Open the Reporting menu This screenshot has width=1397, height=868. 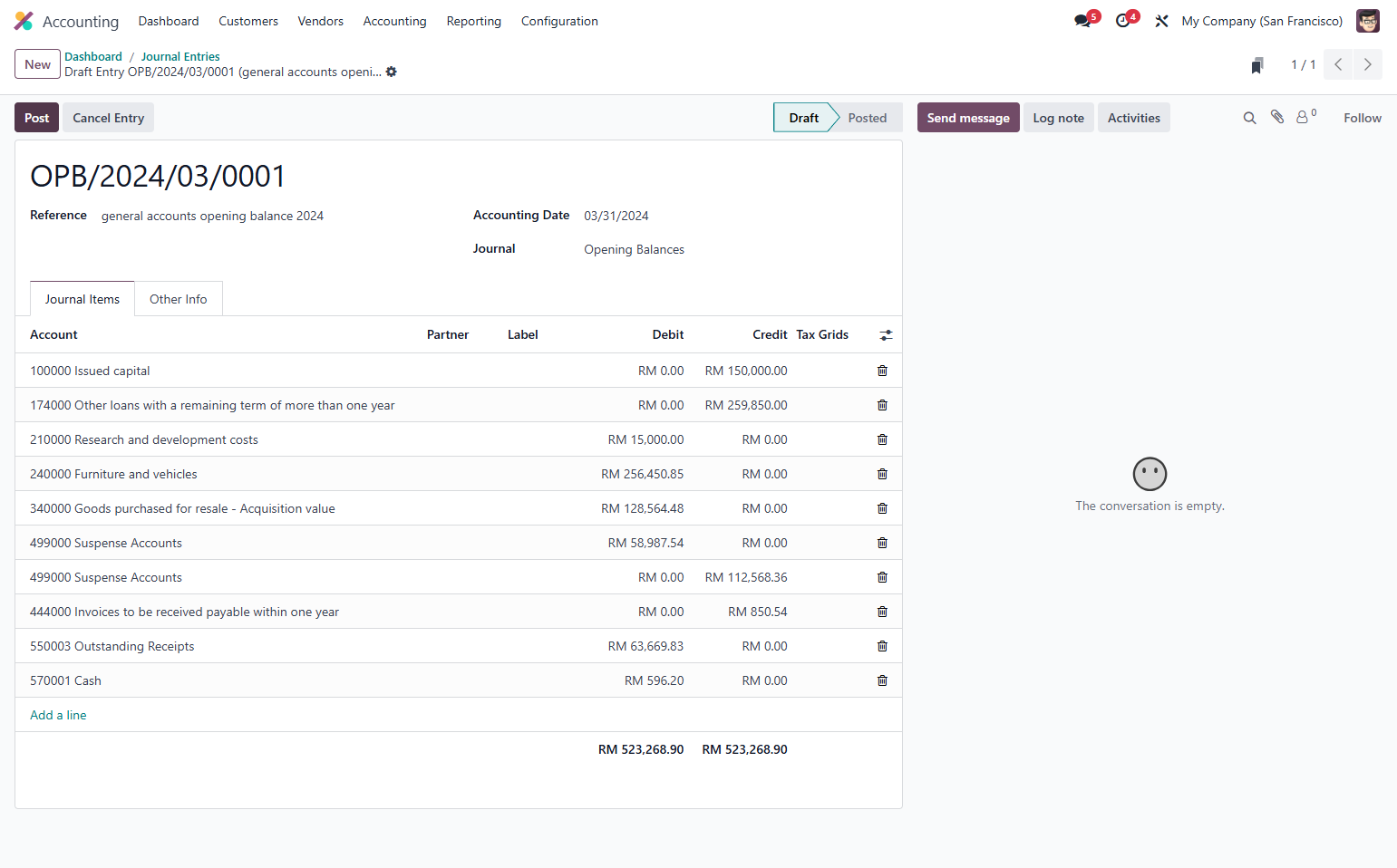coord(474,21)
